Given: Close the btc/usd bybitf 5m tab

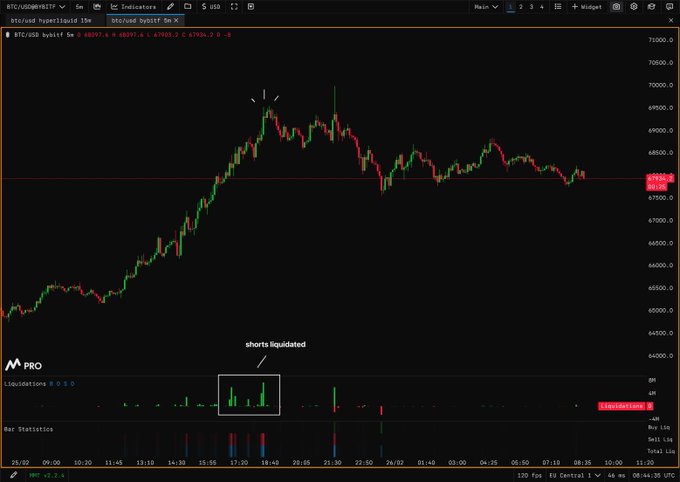Looking at the screenshot, I should coord(176,20).
